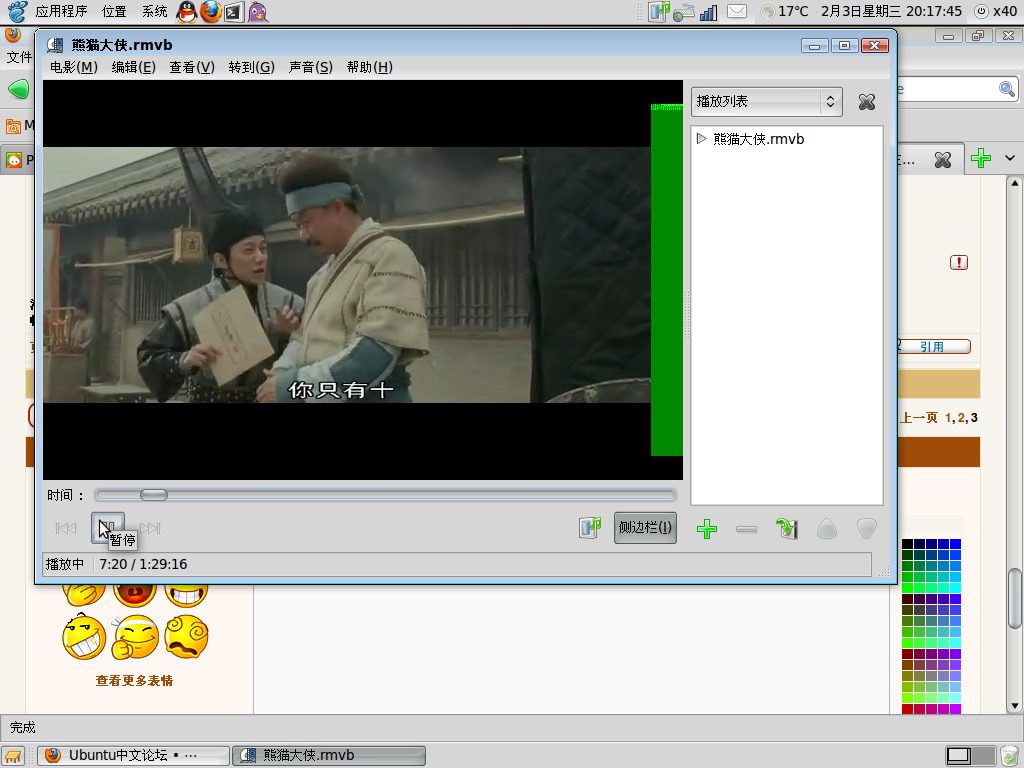Close the Firefox tab with its X
The image size is (1024, 768).
(942, 160)
